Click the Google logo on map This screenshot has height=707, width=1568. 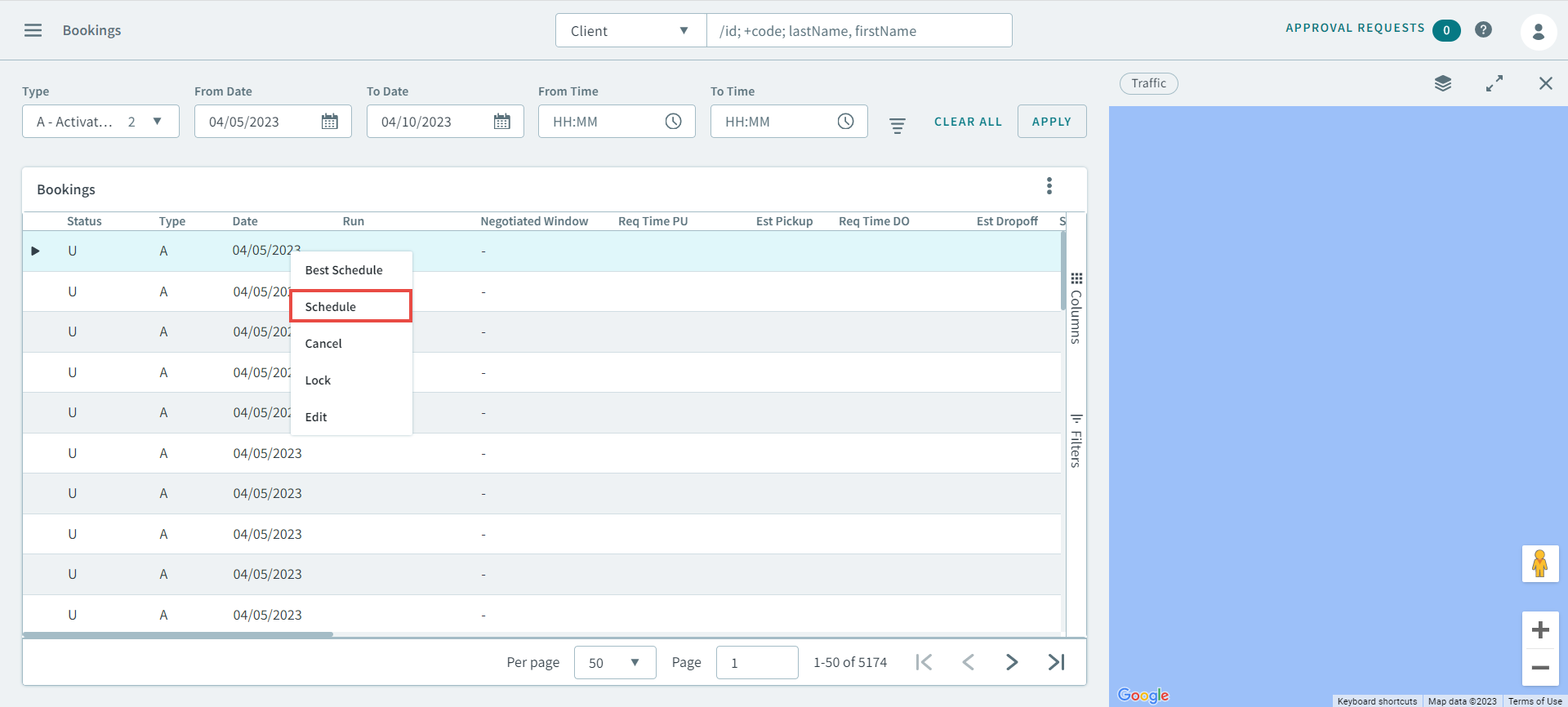1143,695
